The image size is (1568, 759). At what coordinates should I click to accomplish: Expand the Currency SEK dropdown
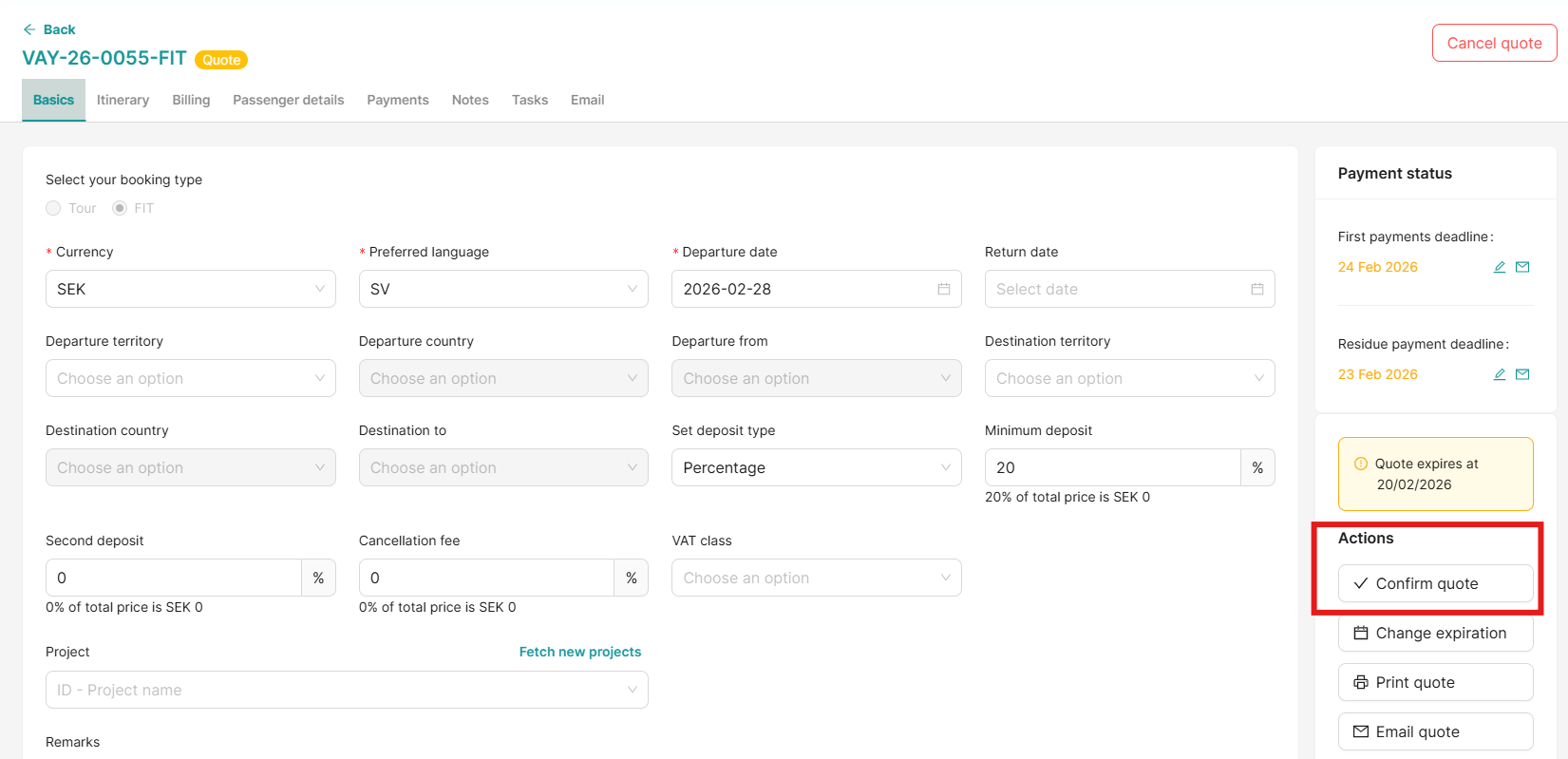click(190, 289)
